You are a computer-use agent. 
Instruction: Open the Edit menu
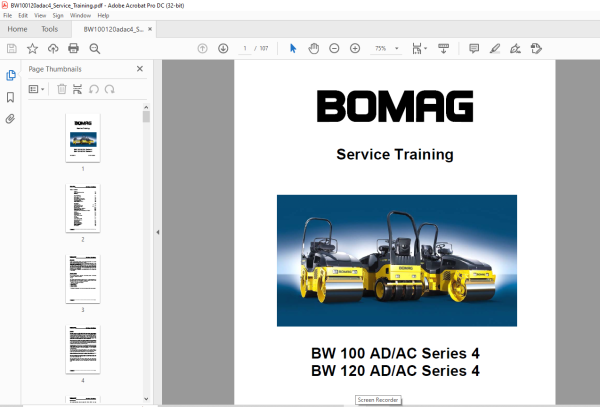[23, 16]
